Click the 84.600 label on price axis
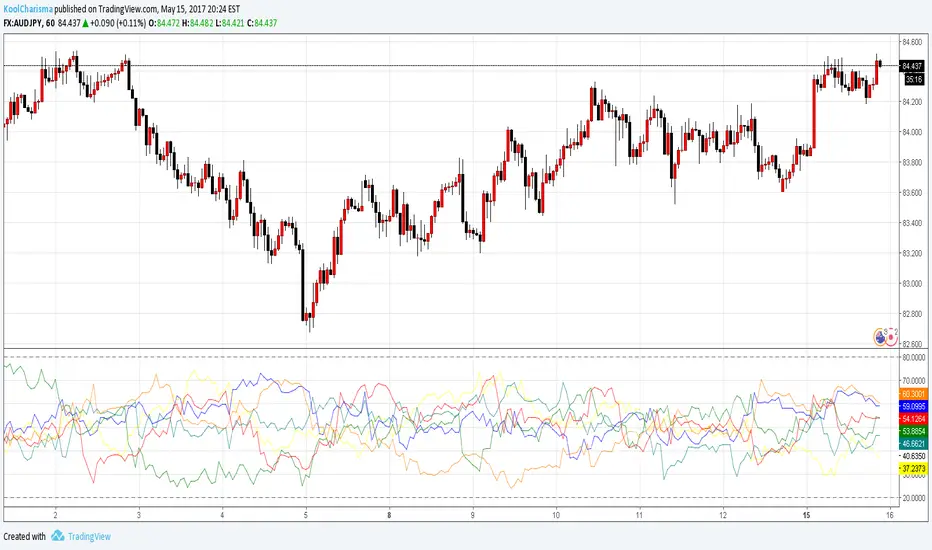932x550 pixels. 912,42
